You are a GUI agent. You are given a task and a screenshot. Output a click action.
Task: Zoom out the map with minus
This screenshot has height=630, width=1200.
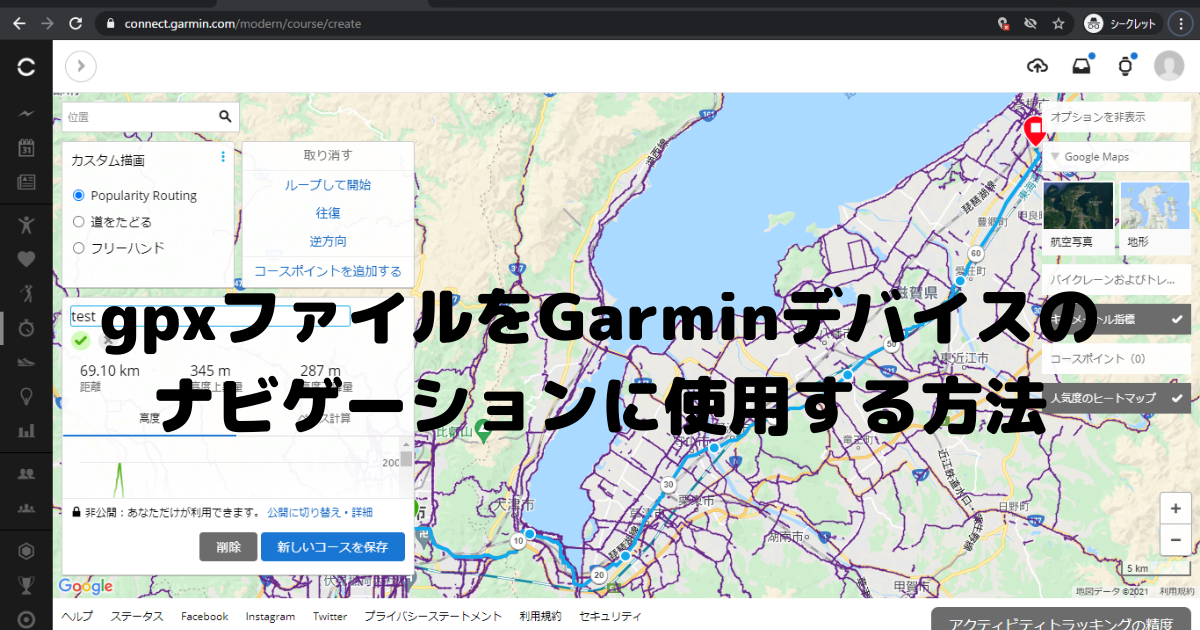pyautogui.click(x=1175, y=539)
